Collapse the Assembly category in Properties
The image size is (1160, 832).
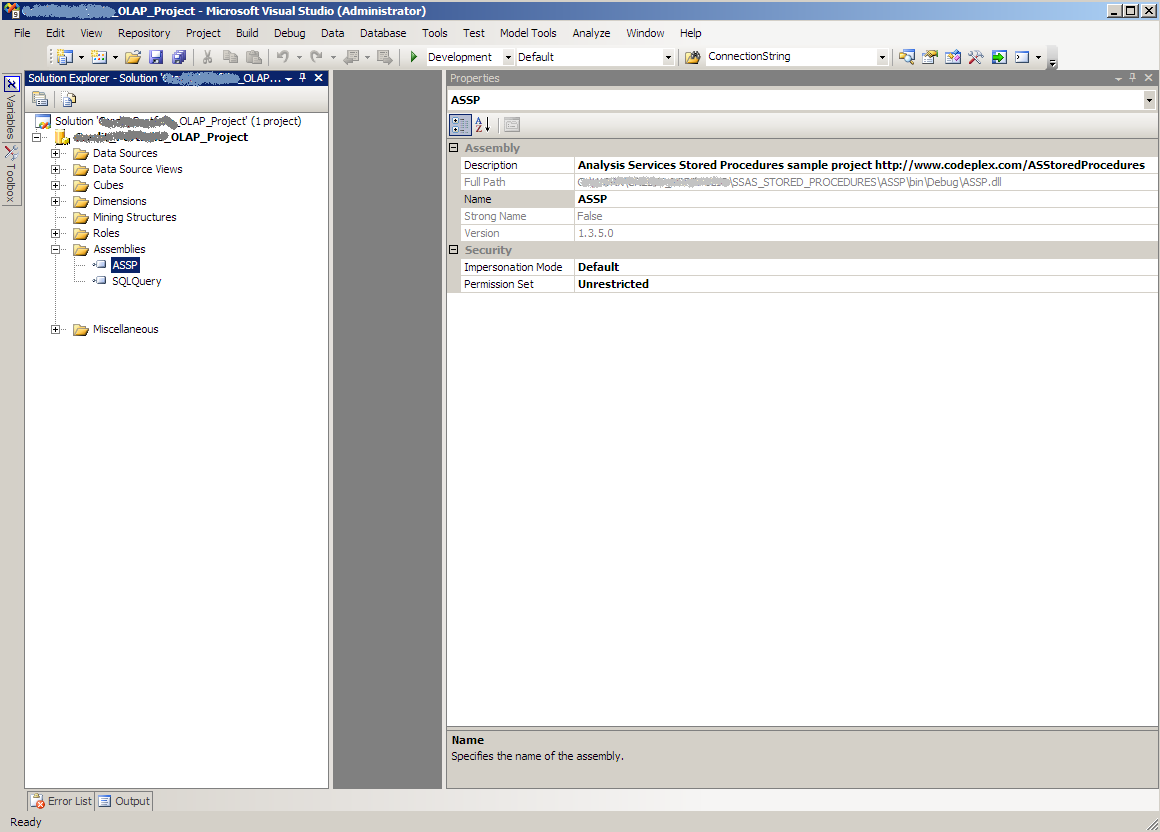(453, 148)
